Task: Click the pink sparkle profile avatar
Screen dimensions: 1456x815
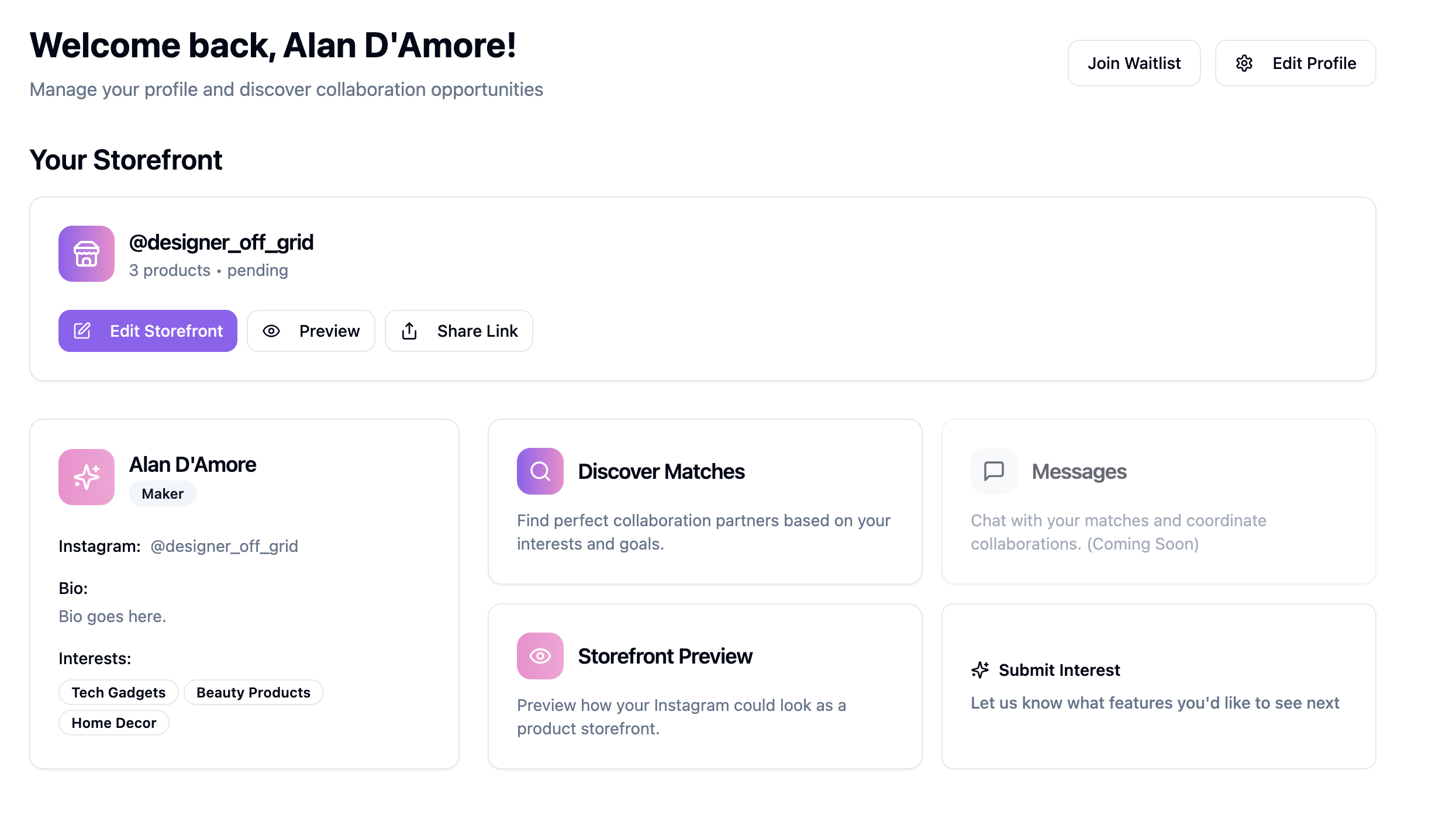Action: coord(87,477)
